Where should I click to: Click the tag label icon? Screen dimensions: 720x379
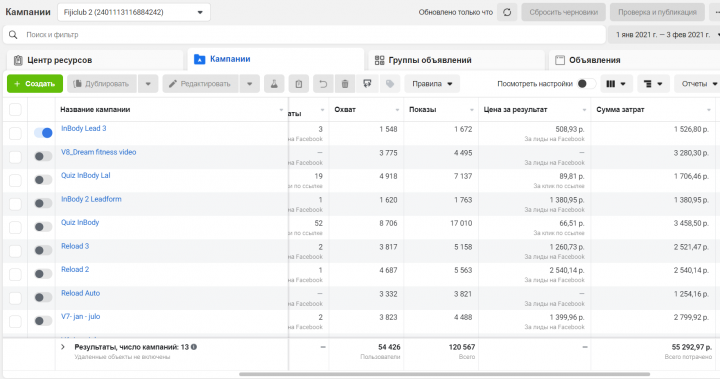coord(390,84)
